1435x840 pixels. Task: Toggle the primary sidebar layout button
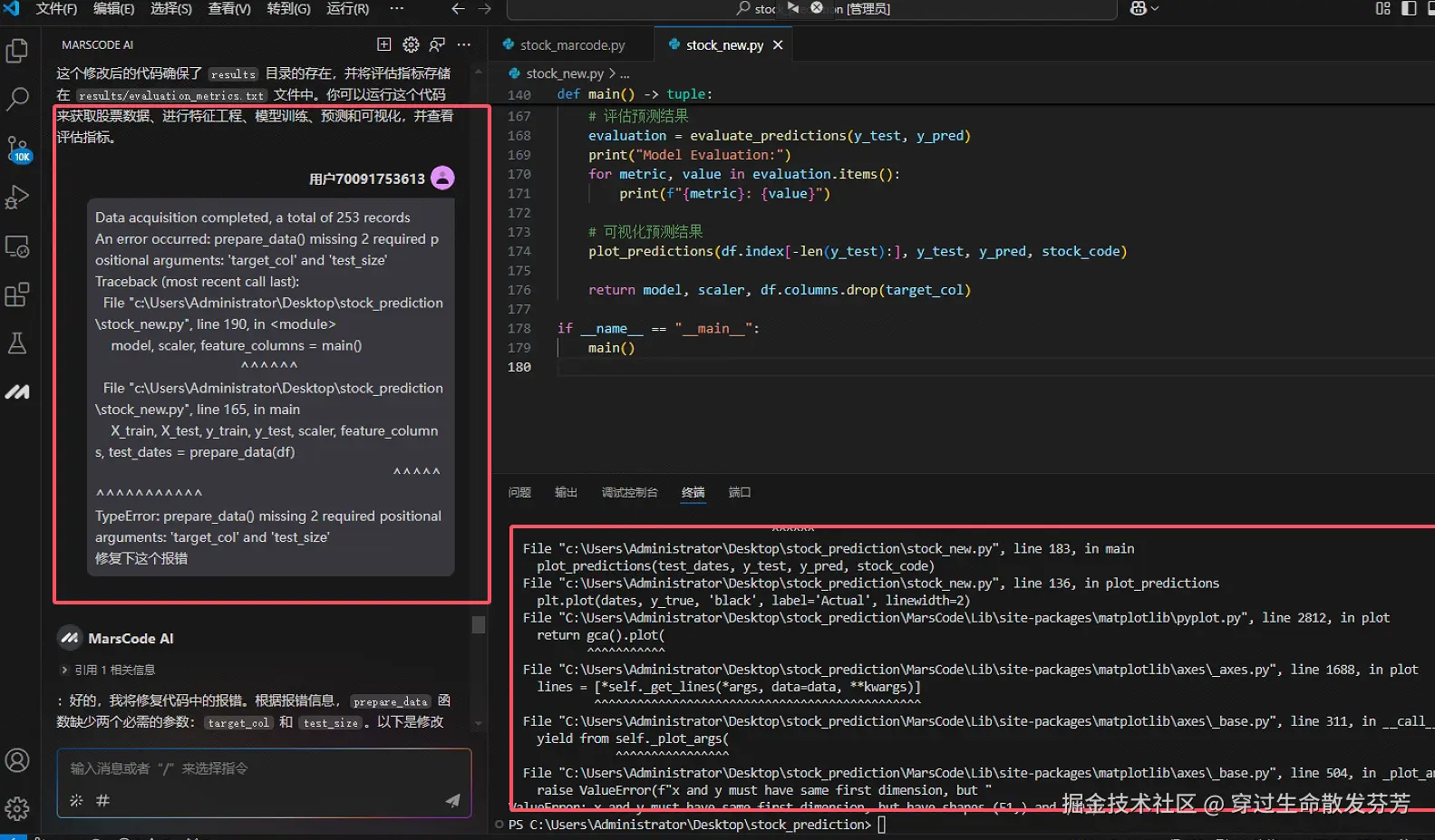pos(1409,8)
